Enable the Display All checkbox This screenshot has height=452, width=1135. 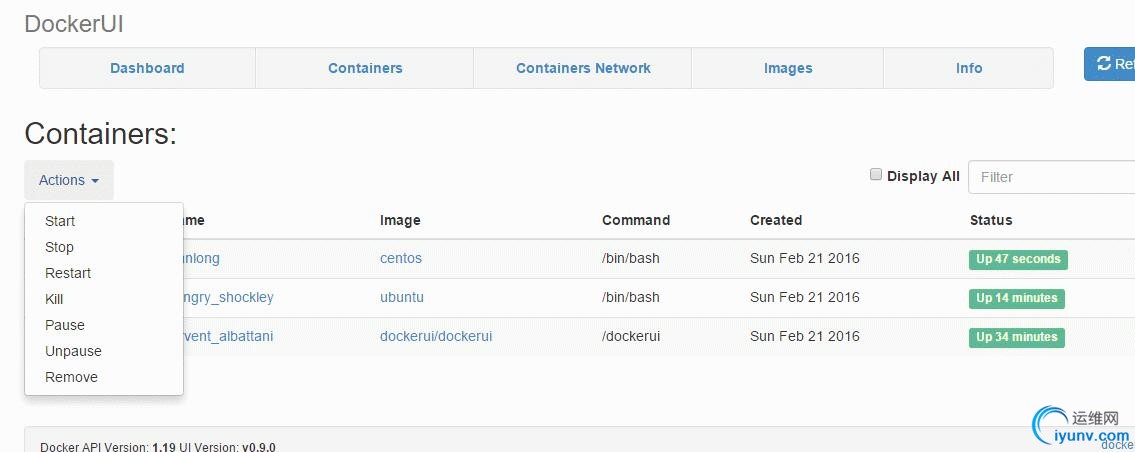[876, 175]
